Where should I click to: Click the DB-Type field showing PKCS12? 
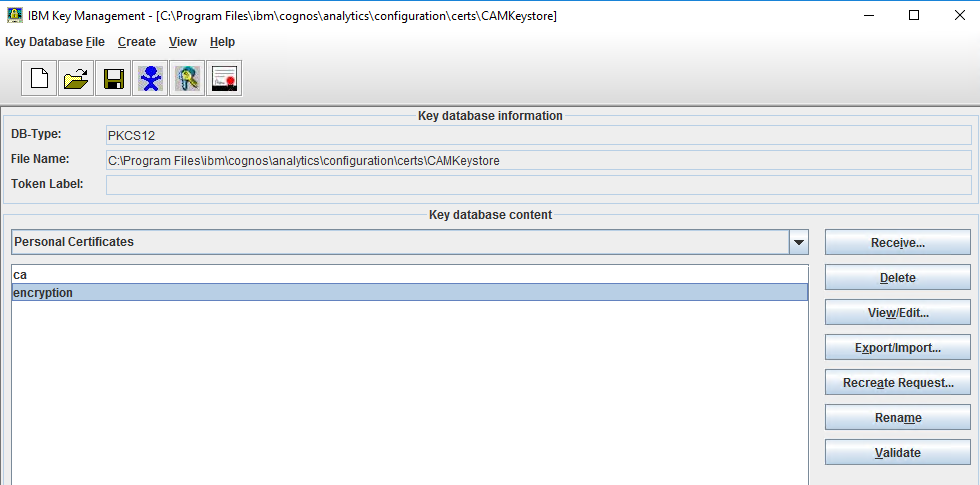point(539,135)
